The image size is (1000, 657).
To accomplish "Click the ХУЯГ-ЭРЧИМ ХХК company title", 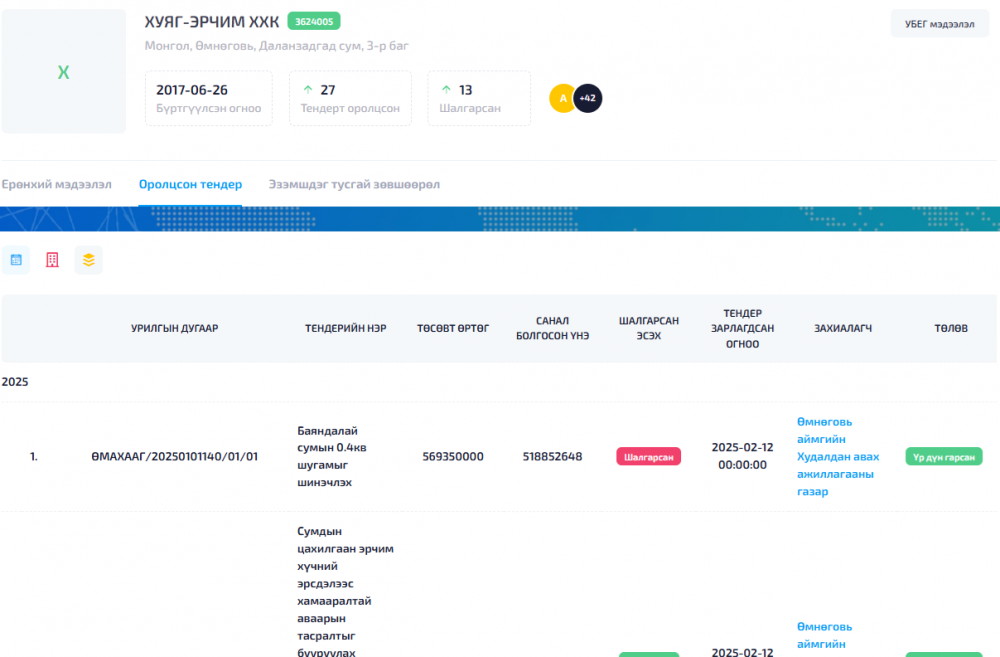I will click(x=212, y=22).
